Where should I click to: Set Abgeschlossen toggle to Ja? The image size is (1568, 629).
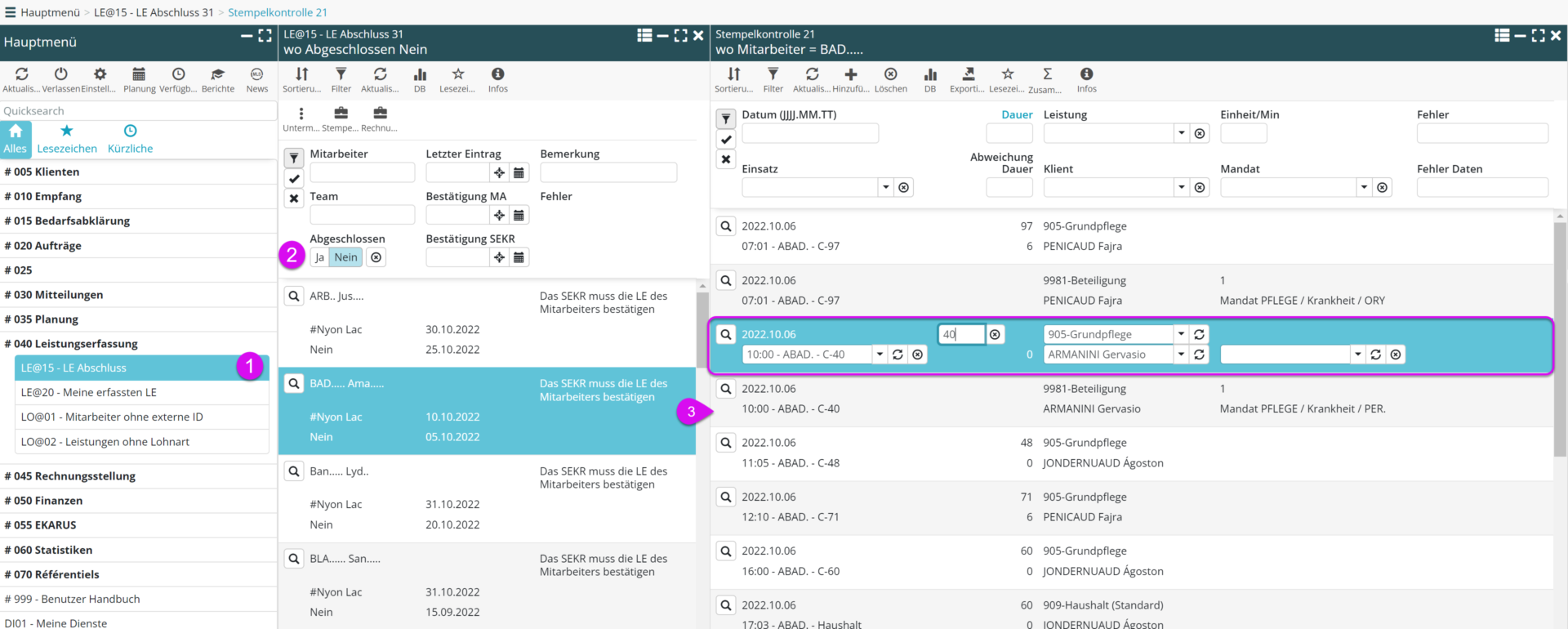point(319,257)
